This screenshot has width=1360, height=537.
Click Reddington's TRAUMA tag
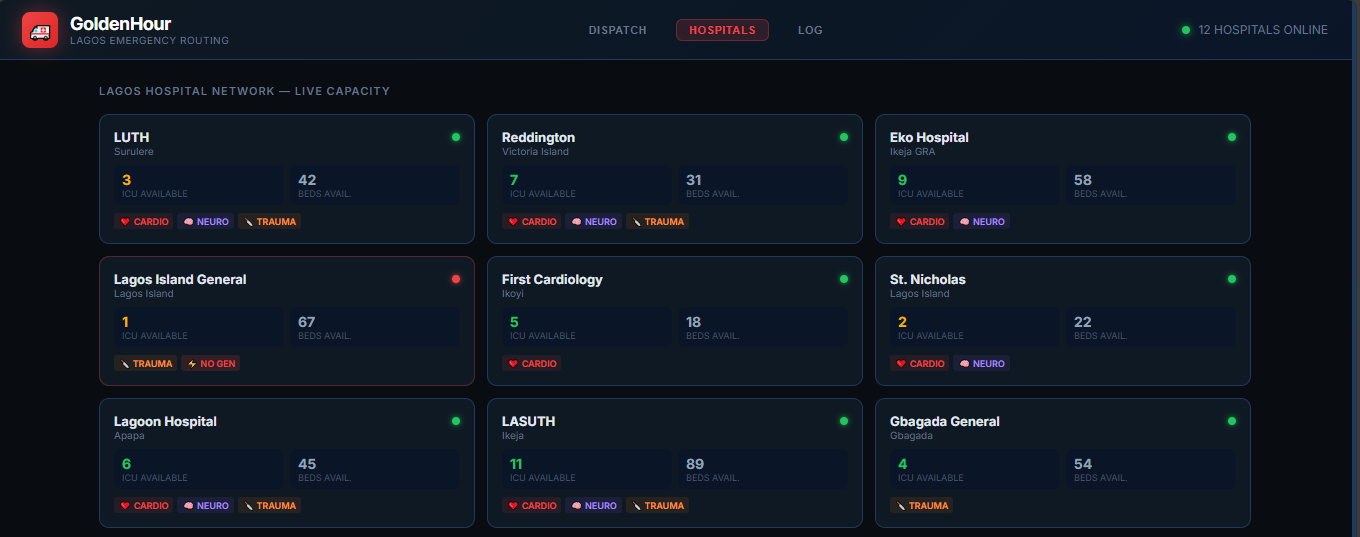pos(657,222)
